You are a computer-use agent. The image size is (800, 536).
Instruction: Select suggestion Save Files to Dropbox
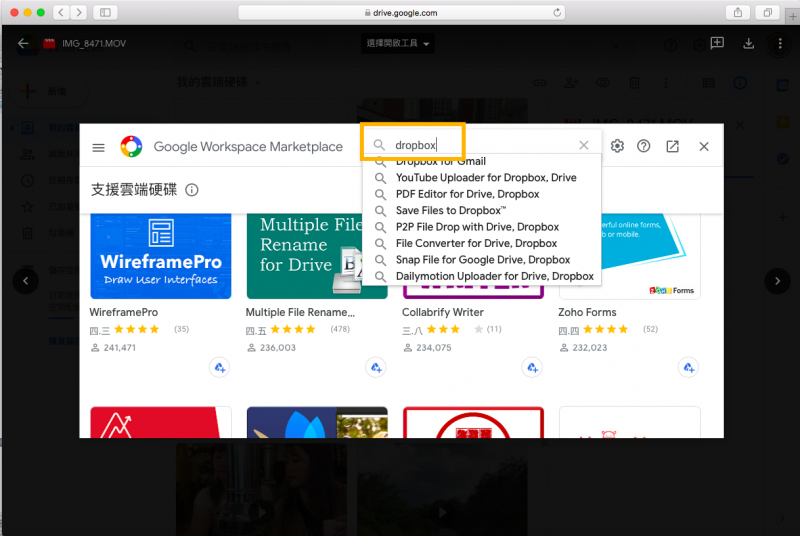pyautogui.click(x=482, y=210)
